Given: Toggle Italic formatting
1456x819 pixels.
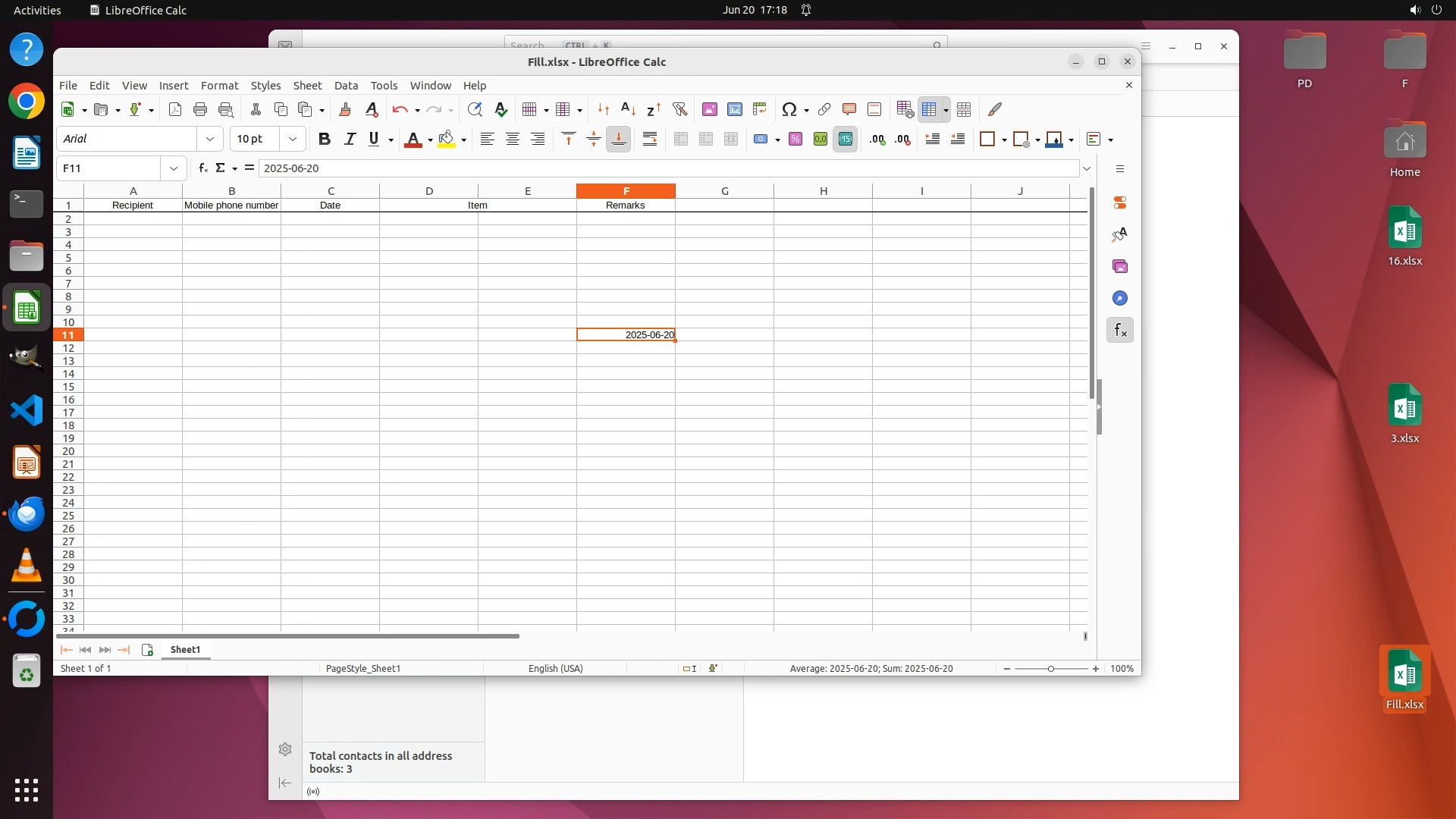Looking at the screenshot, I should click(350, 139).
